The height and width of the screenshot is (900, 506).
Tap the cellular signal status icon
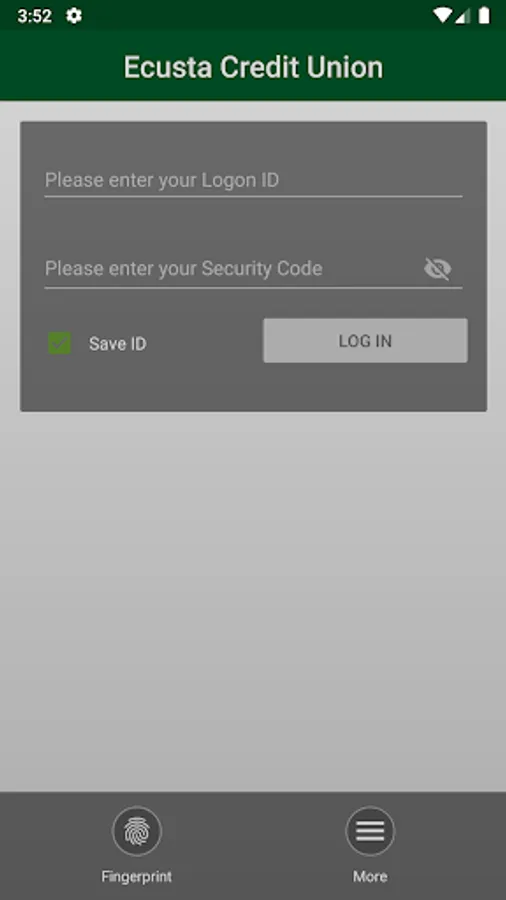pos(462,15)
